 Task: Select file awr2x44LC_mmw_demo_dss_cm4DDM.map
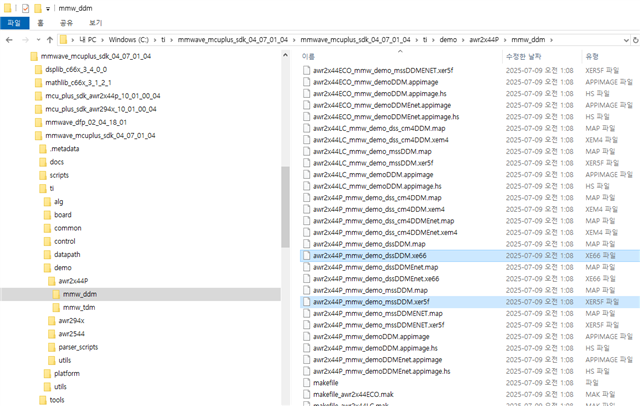(x=379, y=128)
